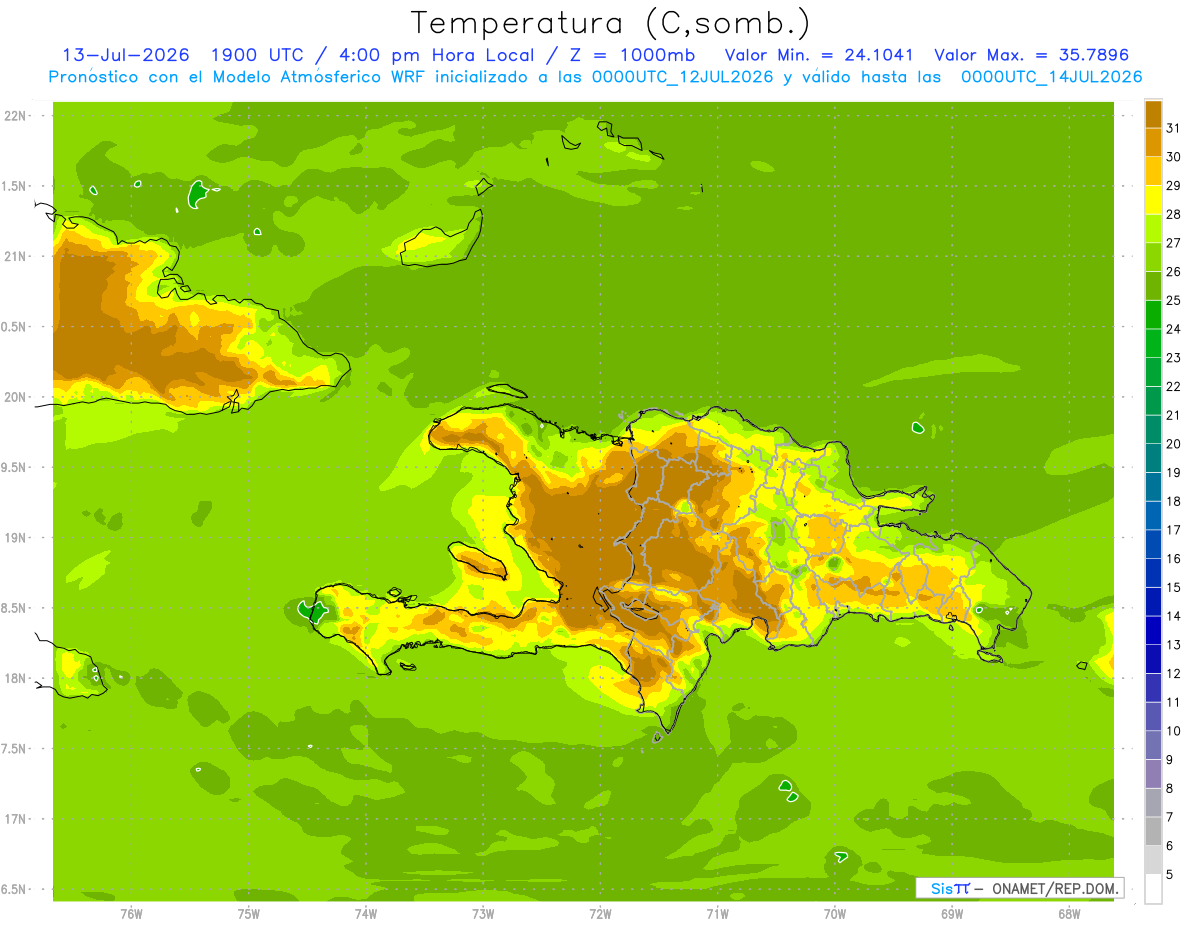Pick the brown legend swatch above 31
Image resolution: width=1200 pixels, height=927 pixels.
[1153, 114]
